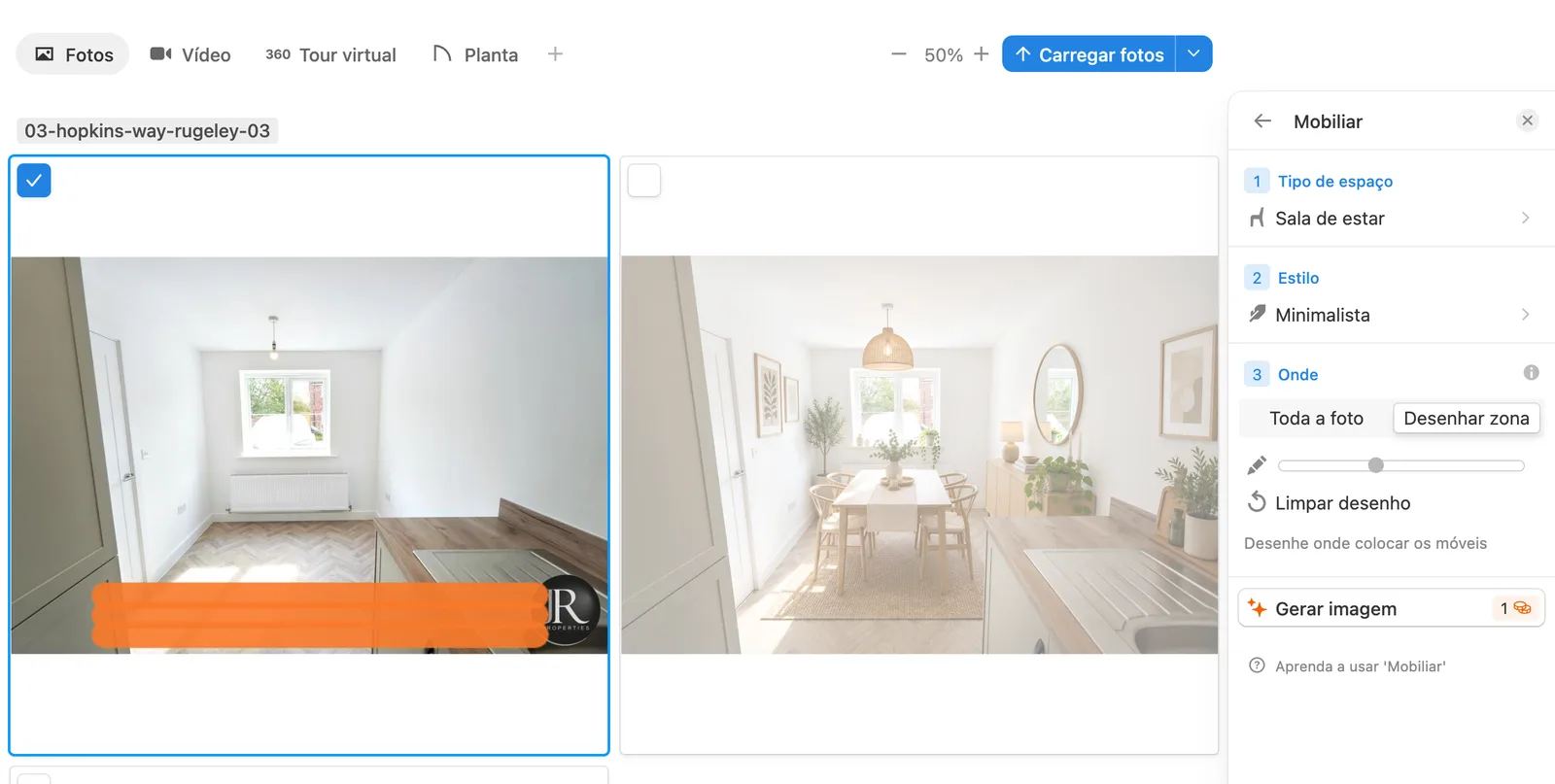Click the 50% zoom value

coord(943,55)
